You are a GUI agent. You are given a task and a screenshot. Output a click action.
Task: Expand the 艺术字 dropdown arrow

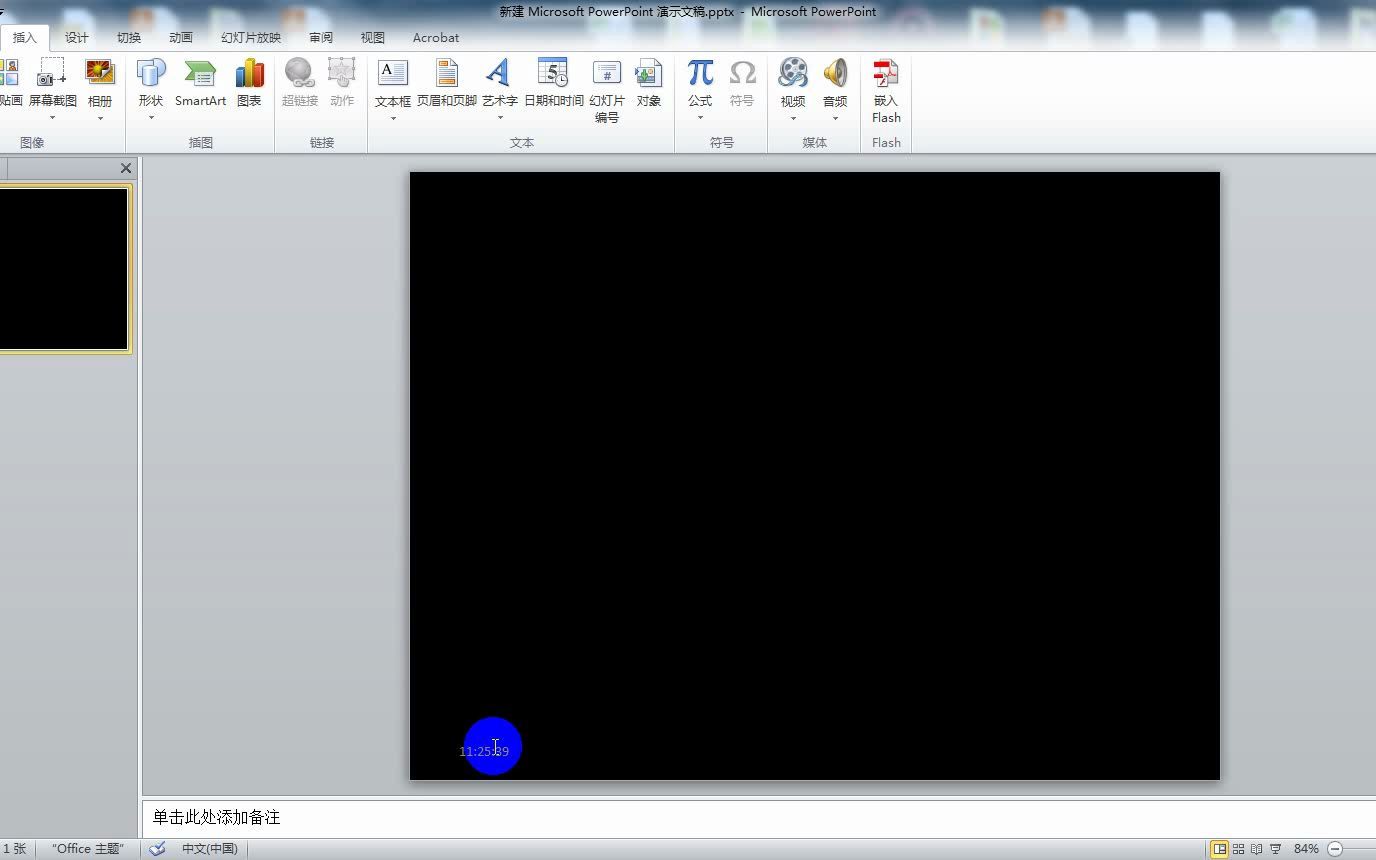pos(500,118)
